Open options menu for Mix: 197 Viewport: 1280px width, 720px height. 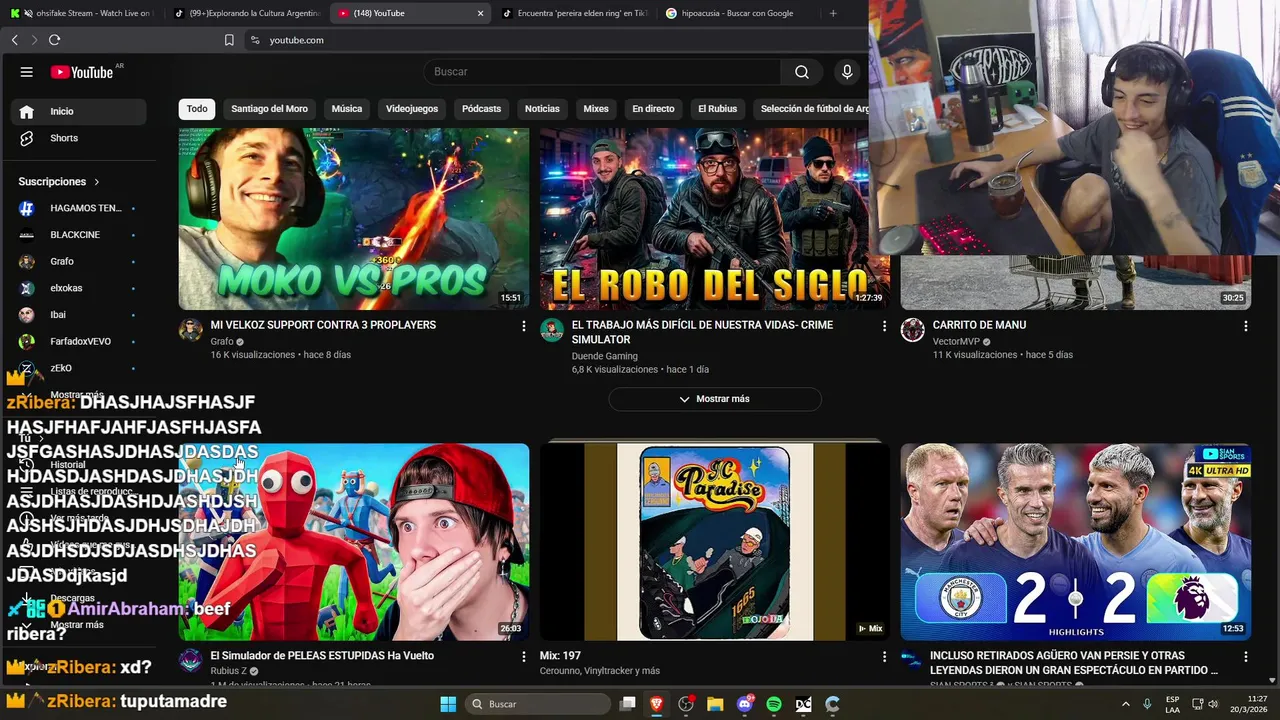[x=884, y=657]
